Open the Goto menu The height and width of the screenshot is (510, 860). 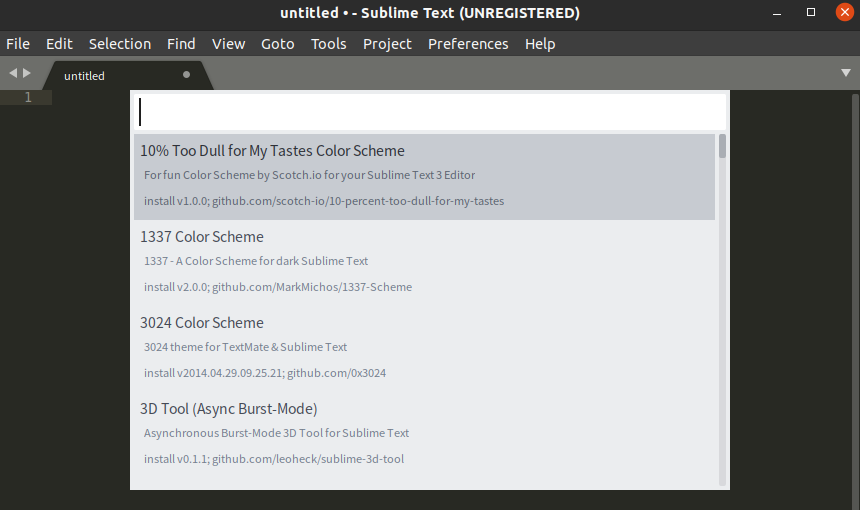pos(278,44)
